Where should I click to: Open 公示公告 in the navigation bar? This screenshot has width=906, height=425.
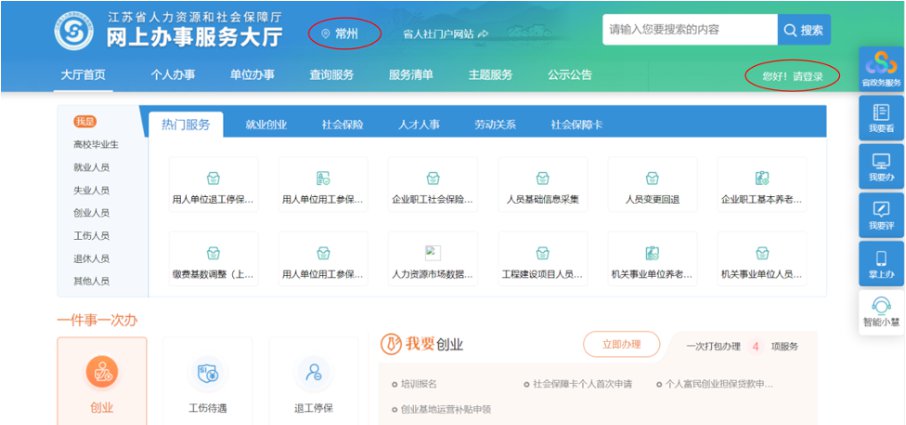click(569, 75)
